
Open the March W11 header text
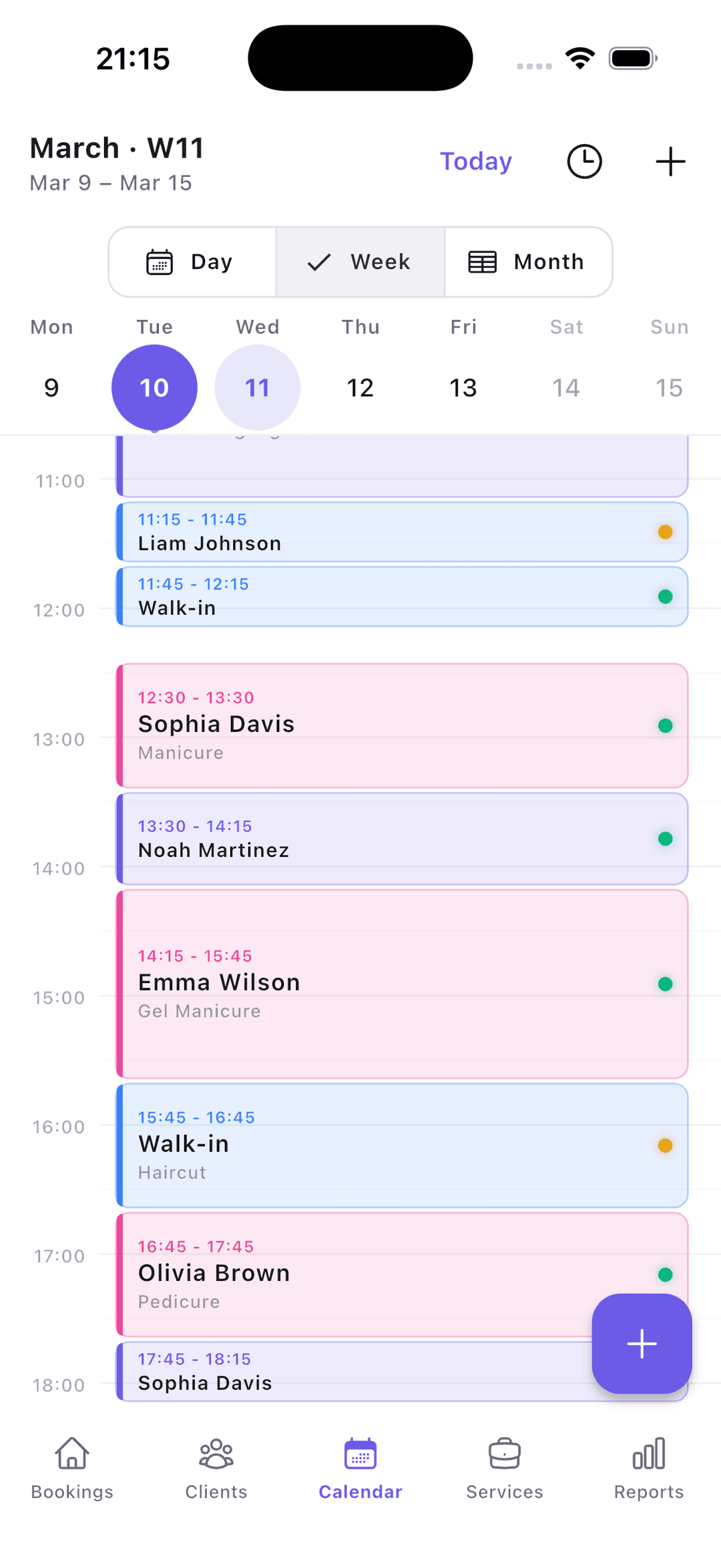tap(117, 148)
